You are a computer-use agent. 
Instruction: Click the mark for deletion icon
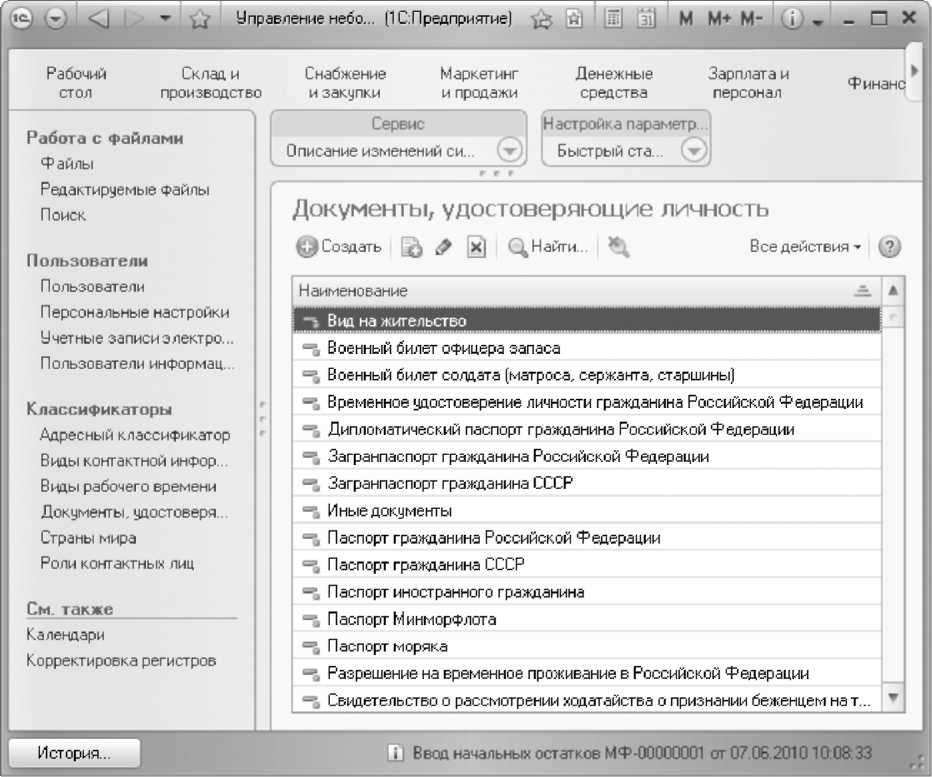(x=476, y=247)
